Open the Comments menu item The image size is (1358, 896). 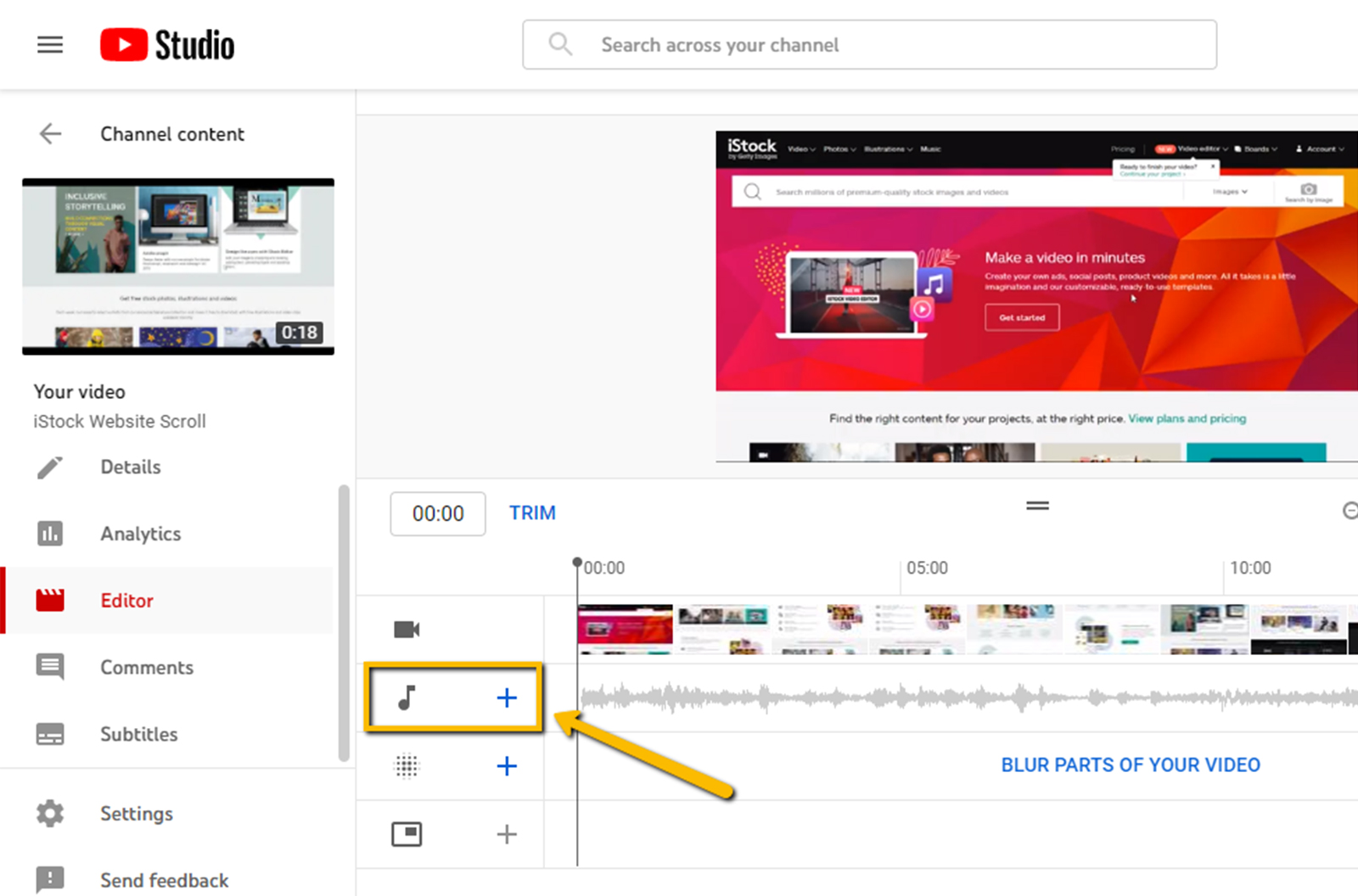[147, 668]
